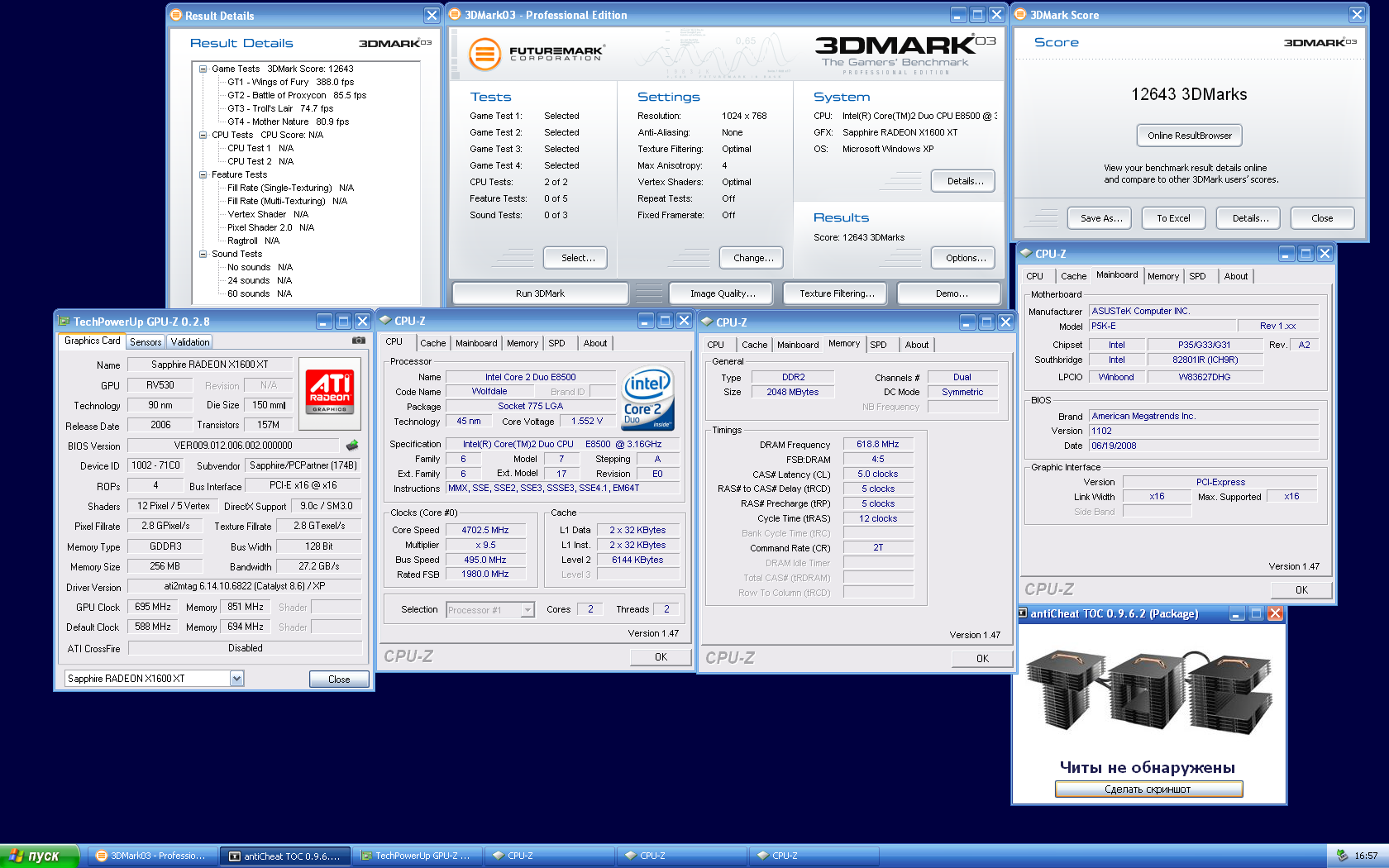The image size is (1389, 868).
Task: Click OK in the CPU-Z mainboard window
Action: (1301, 590)
